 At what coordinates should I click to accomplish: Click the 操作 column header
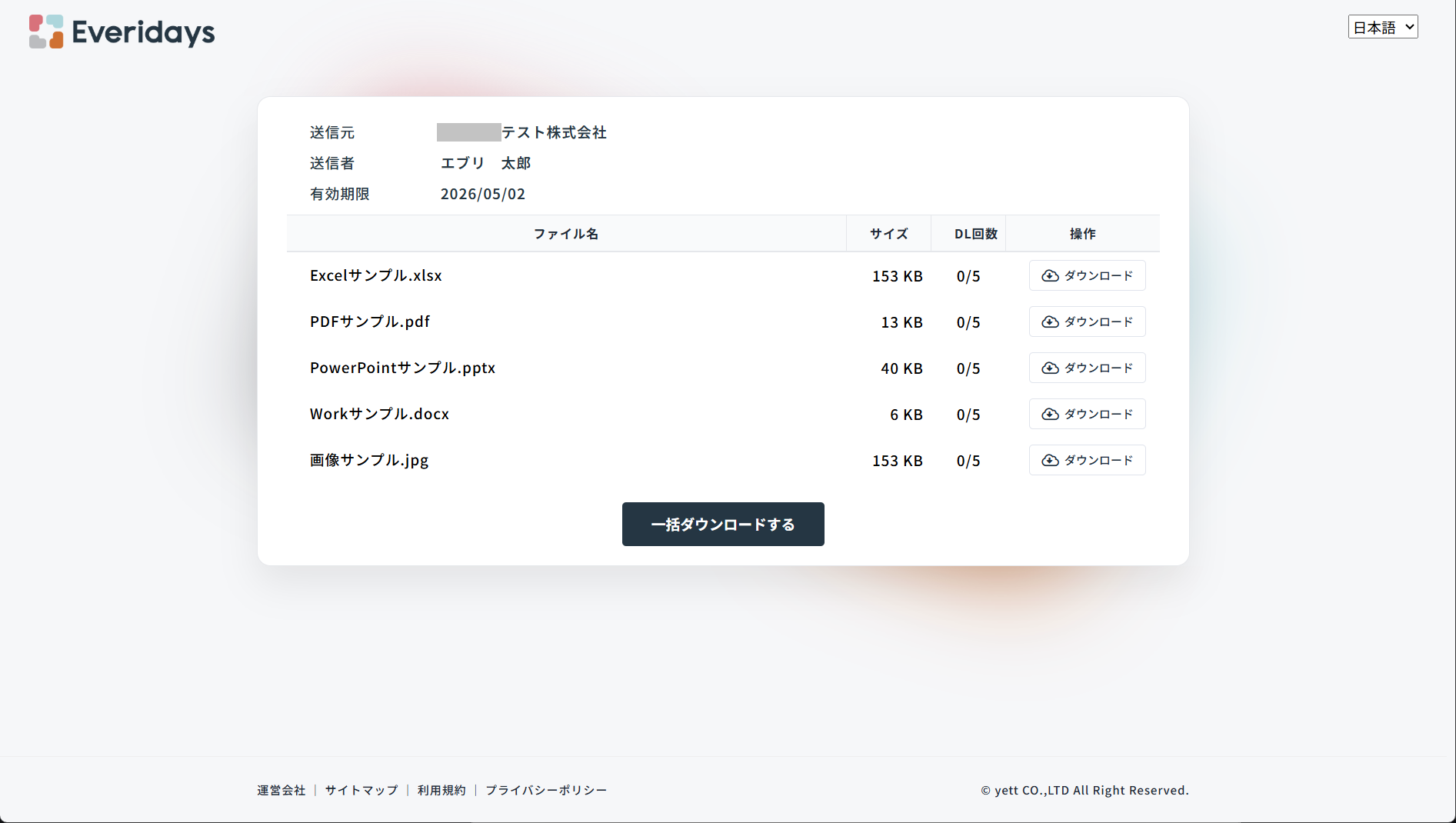(x=1082, y=234)
